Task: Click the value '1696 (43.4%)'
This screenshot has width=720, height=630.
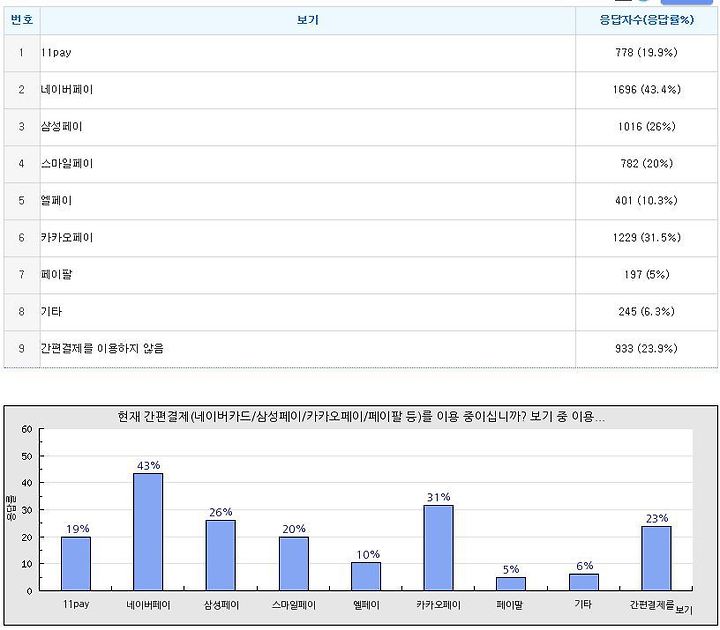Action: click(x=646, y=90)
